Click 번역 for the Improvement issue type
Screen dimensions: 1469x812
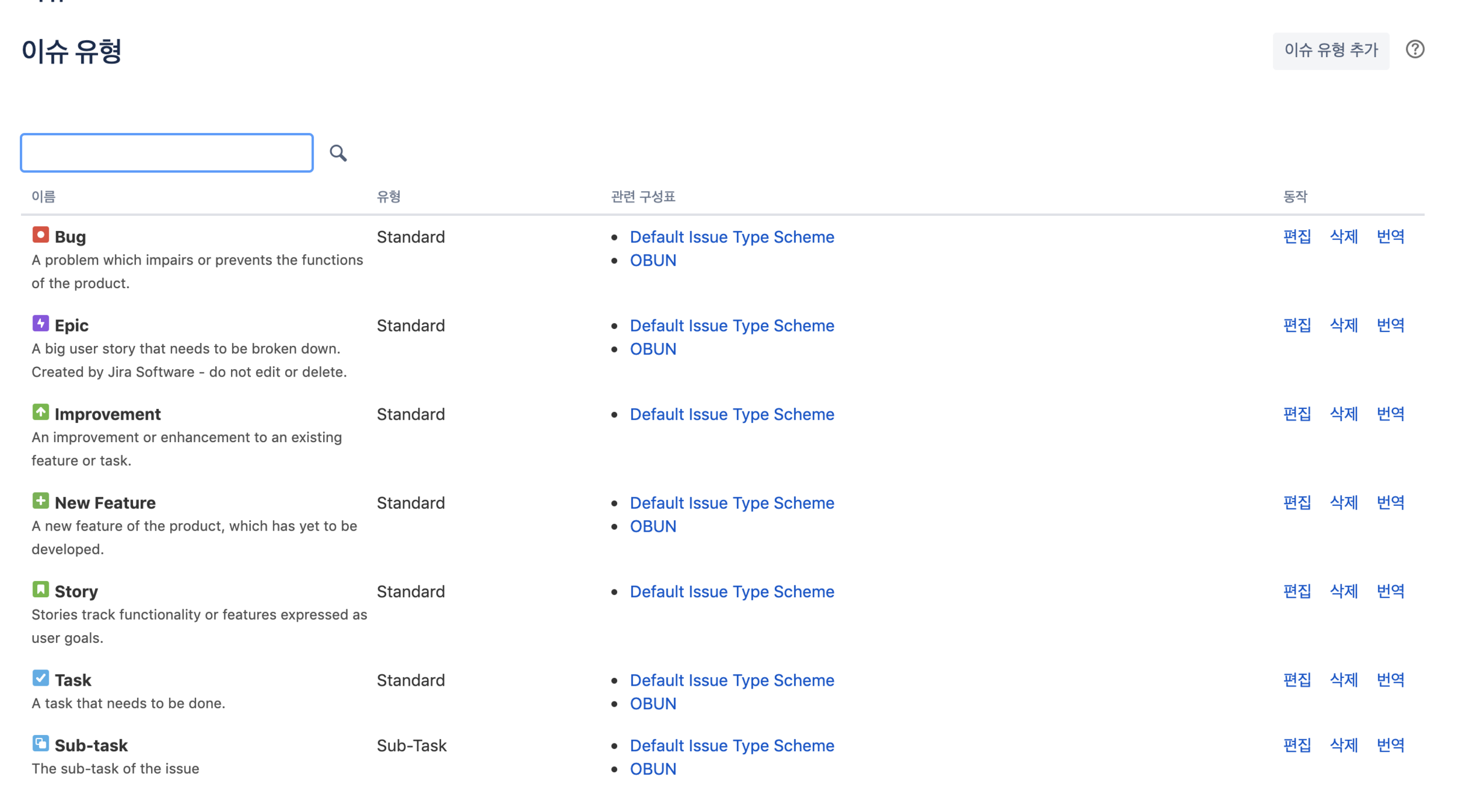pos(1390,414)
